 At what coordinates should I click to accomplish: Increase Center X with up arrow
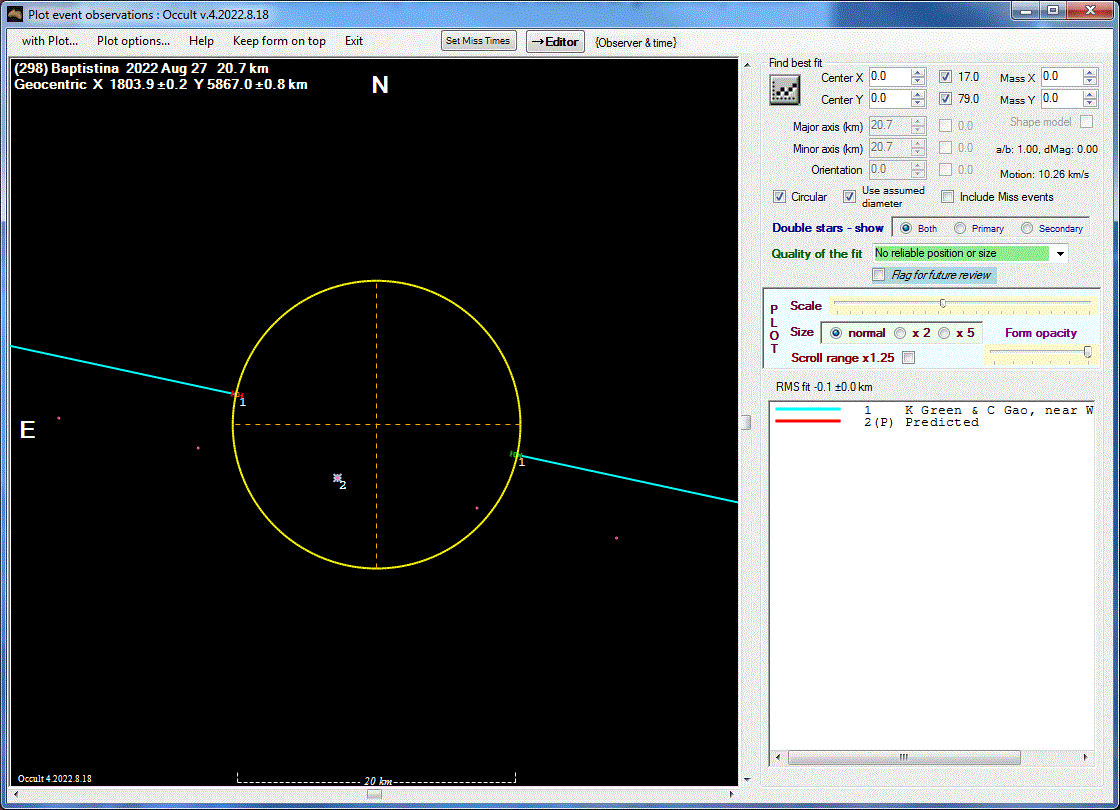[x=918, y=72]
